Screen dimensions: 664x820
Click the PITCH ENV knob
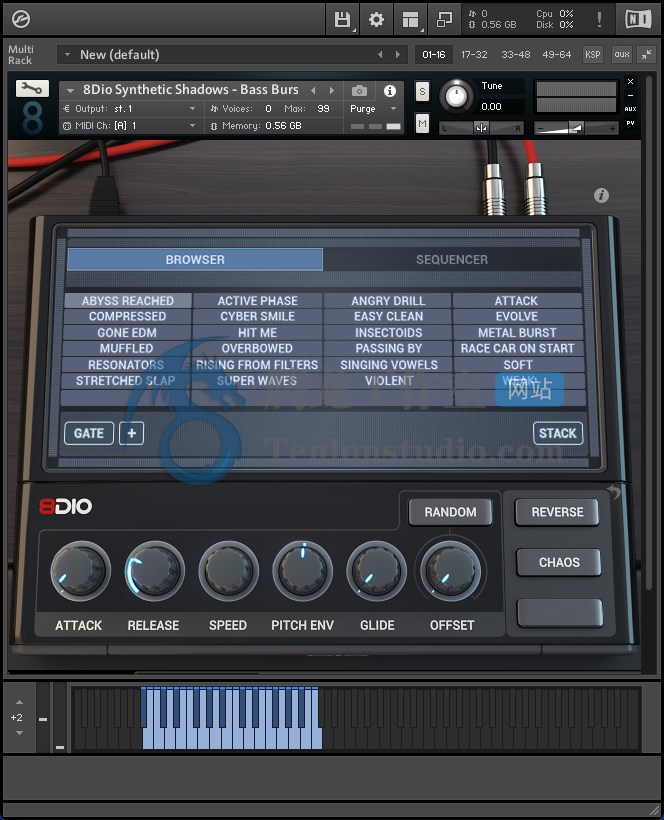coord(302,571)
